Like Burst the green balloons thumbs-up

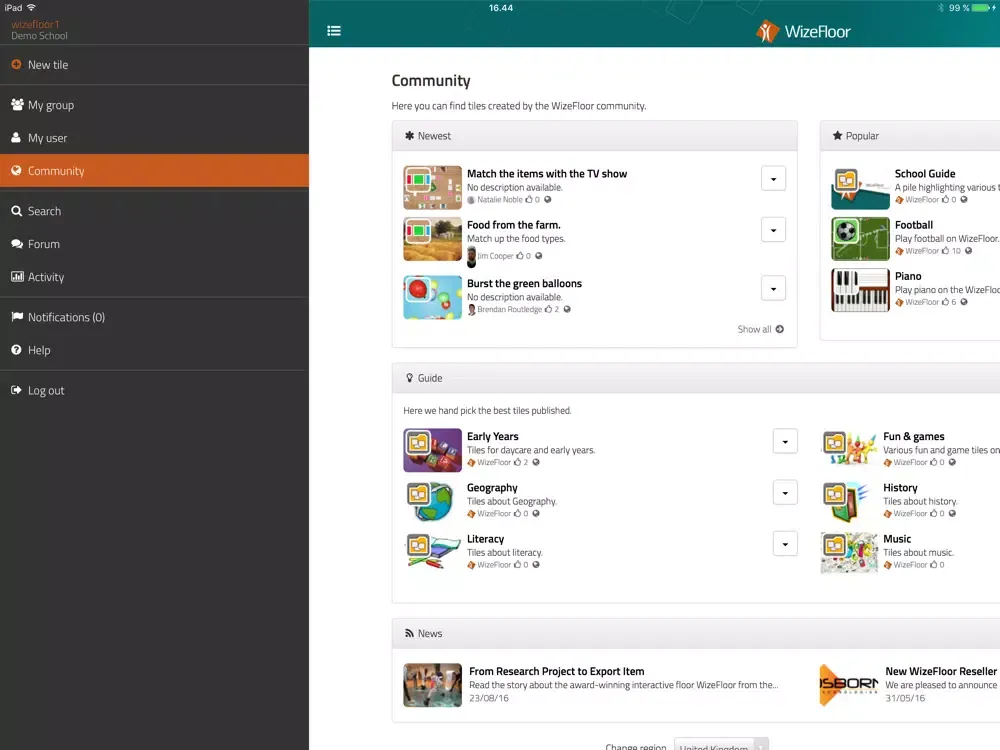548,309
